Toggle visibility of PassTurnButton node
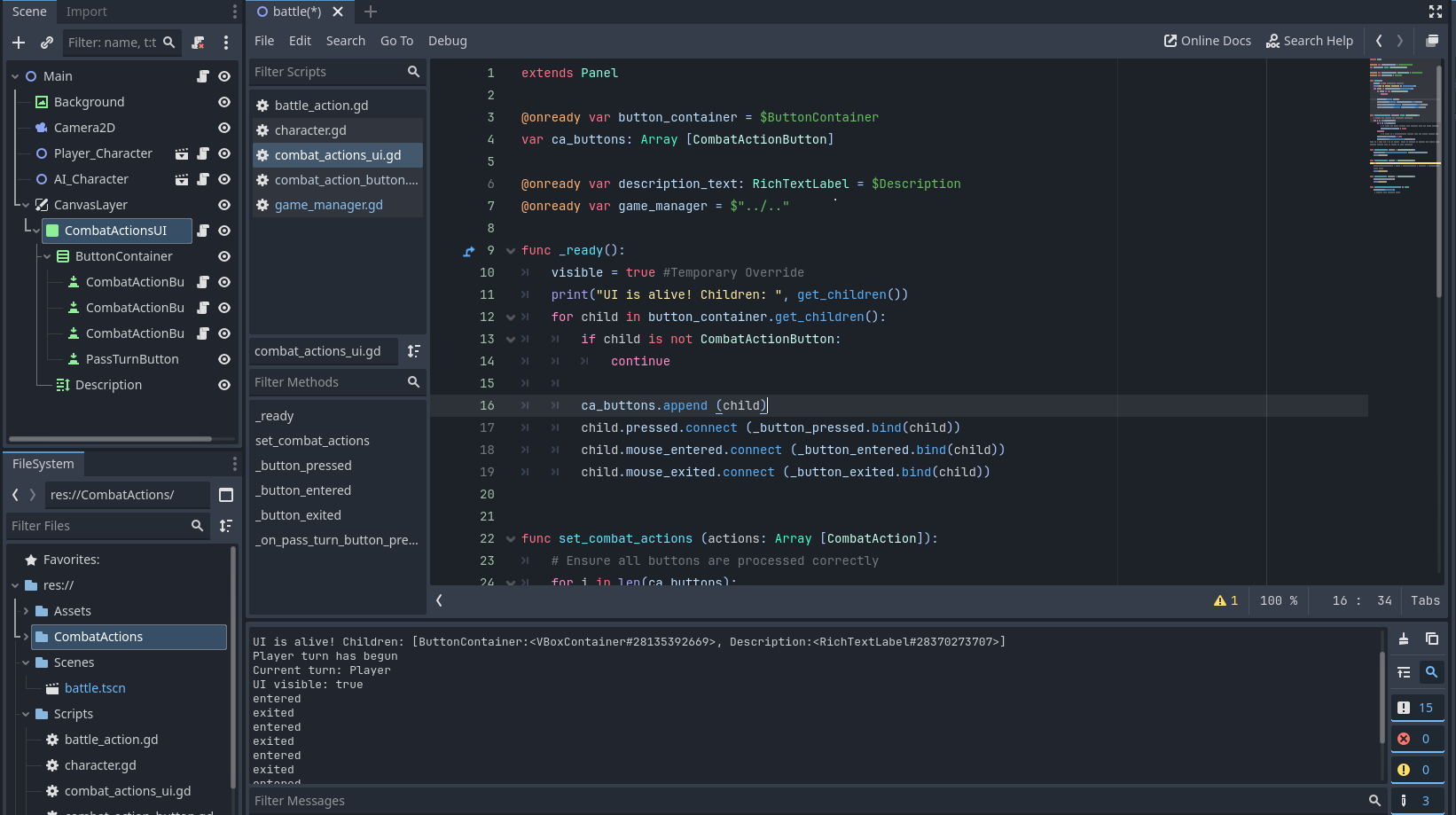The image size is (1456, 815). tap(224, 359)
